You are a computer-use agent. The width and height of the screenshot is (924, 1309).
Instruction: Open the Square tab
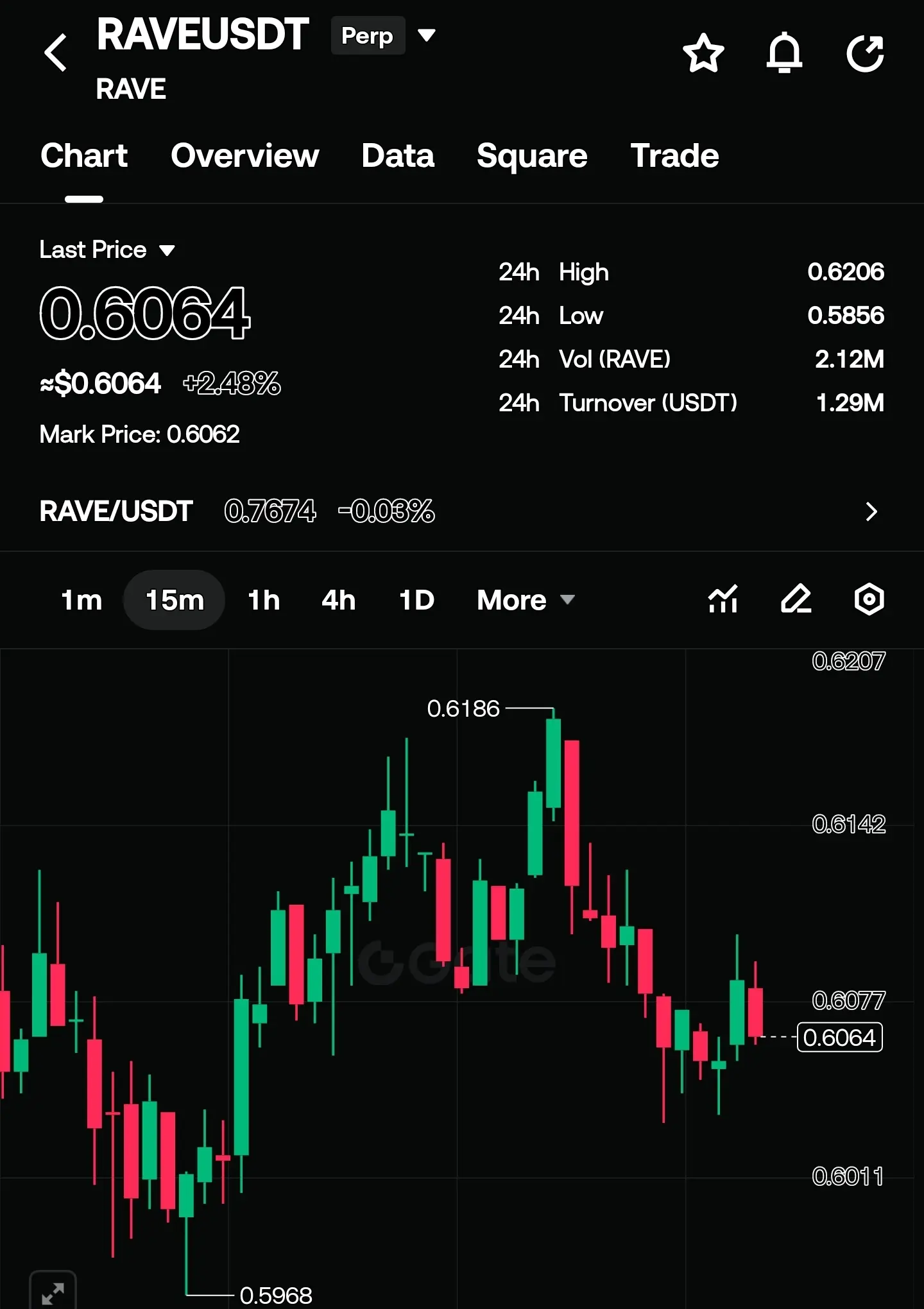[x=532, y=156]
